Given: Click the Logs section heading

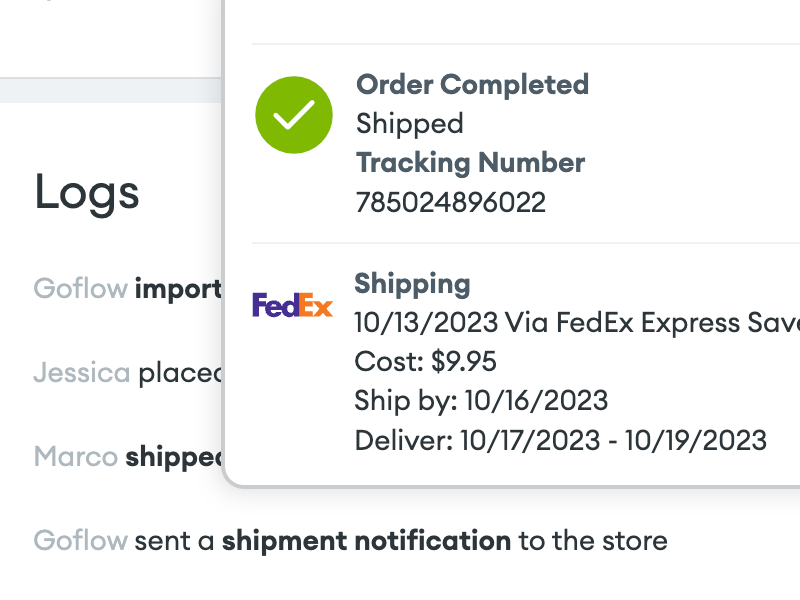Looking at the screenshot, I should 87,194.
